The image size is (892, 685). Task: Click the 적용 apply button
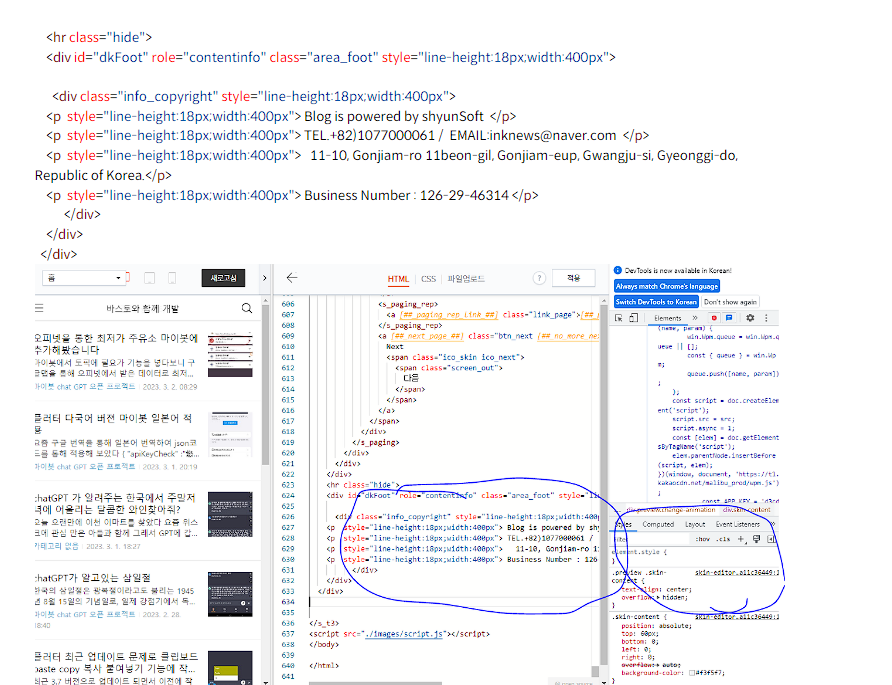coord(573,278)
